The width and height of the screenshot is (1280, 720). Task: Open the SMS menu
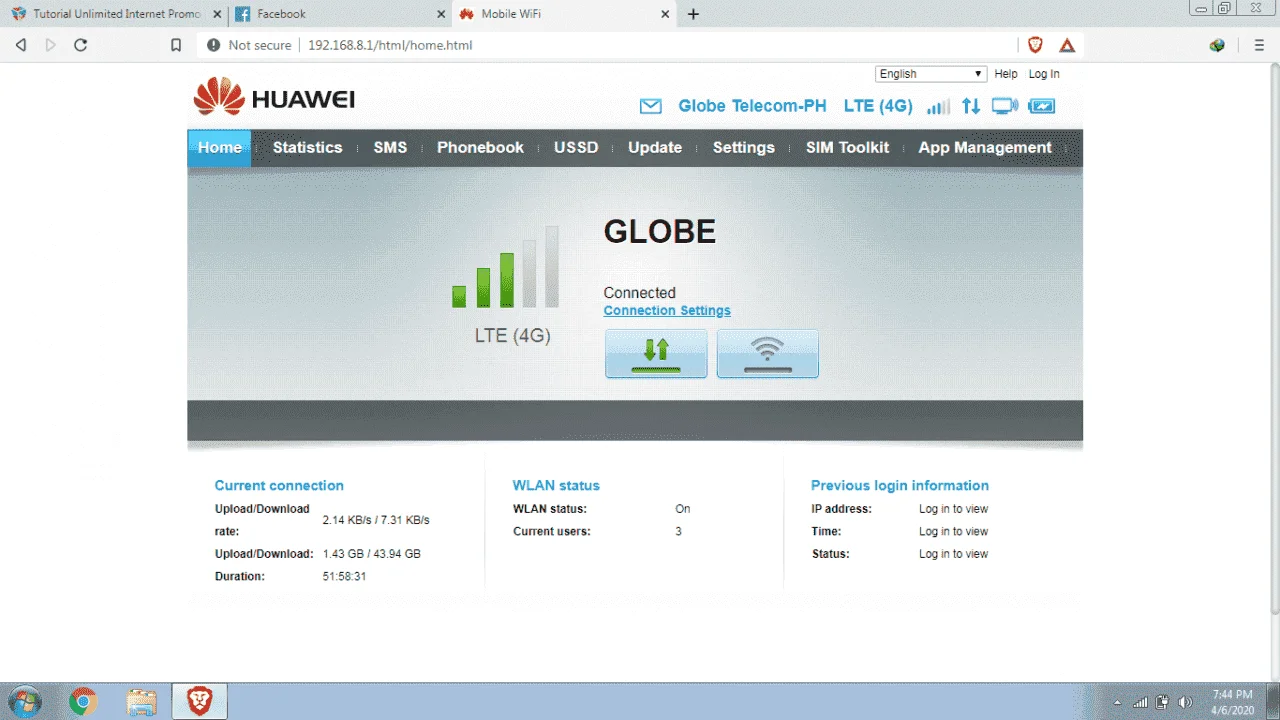coord(390,148)
